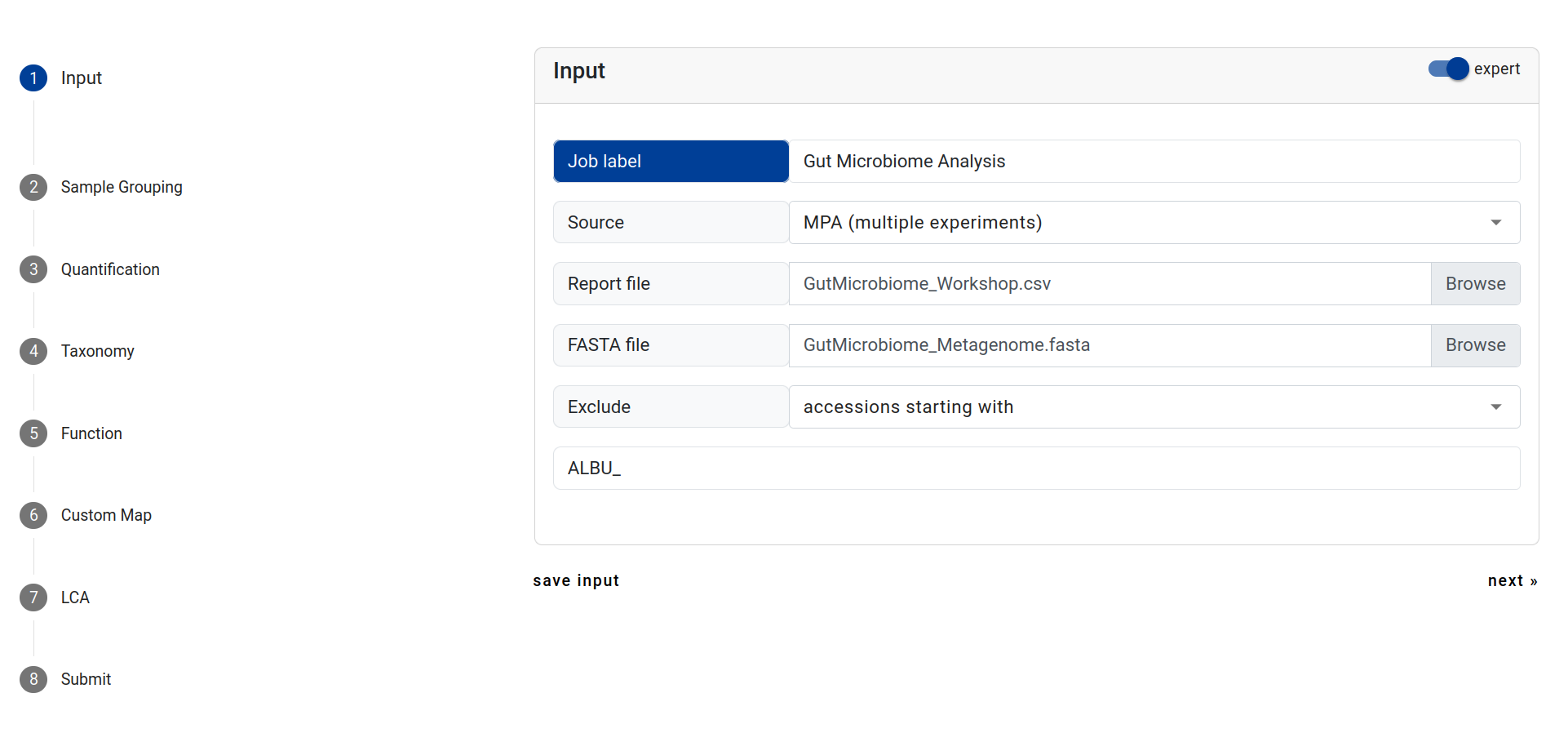Browse for a Report file
The image size is (1568, 733).
tap(1475, 284)
